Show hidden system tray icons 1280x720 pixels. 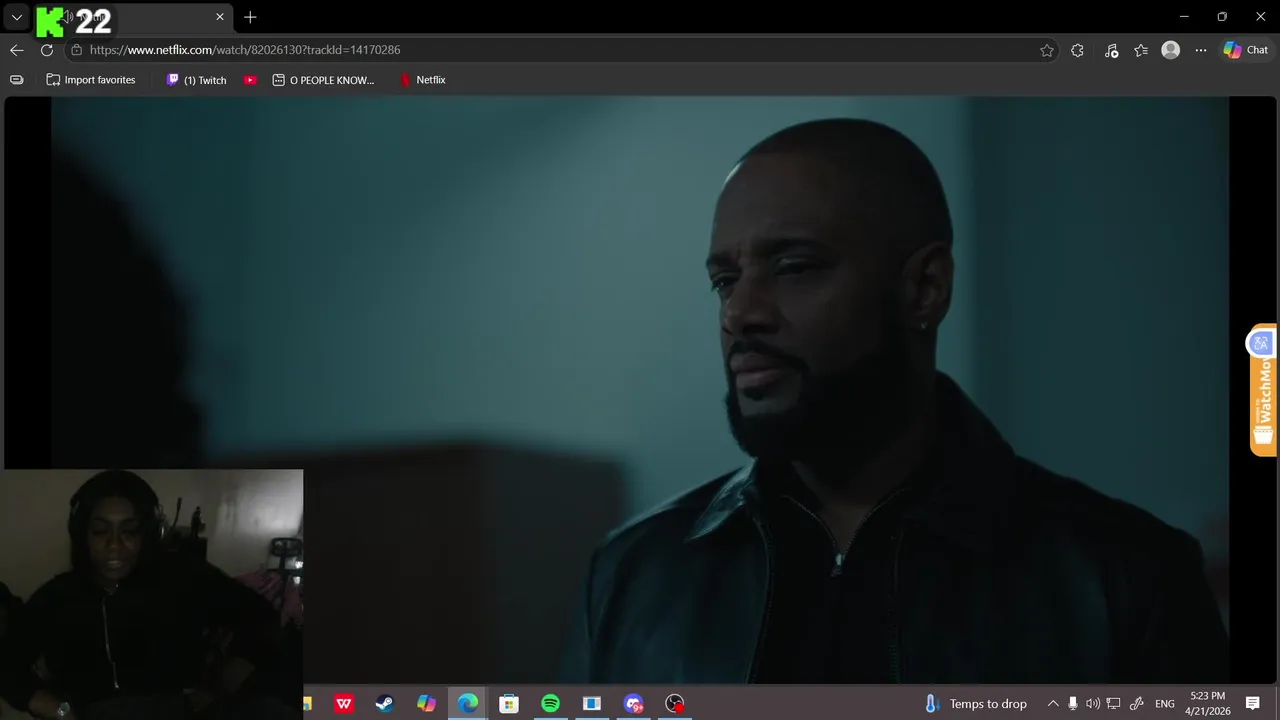point(1053,704)
